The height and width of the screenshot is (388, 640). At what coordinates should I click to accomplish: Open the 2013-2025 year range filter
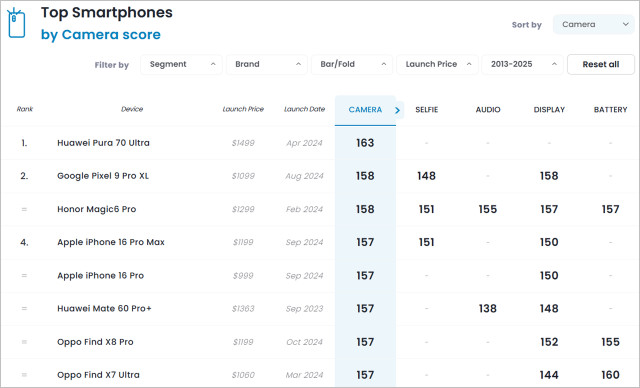(x=522, y=64)
